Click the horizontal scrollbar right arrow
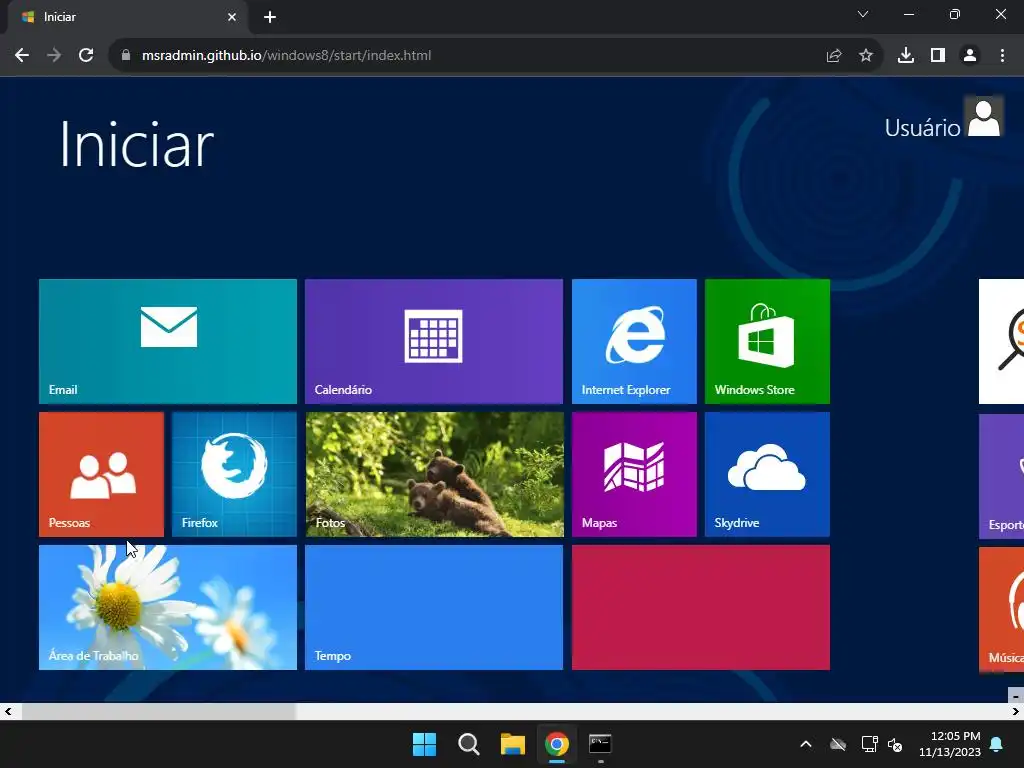The height and width of the screenshot is (768, 1024). tap(1016, 712)
